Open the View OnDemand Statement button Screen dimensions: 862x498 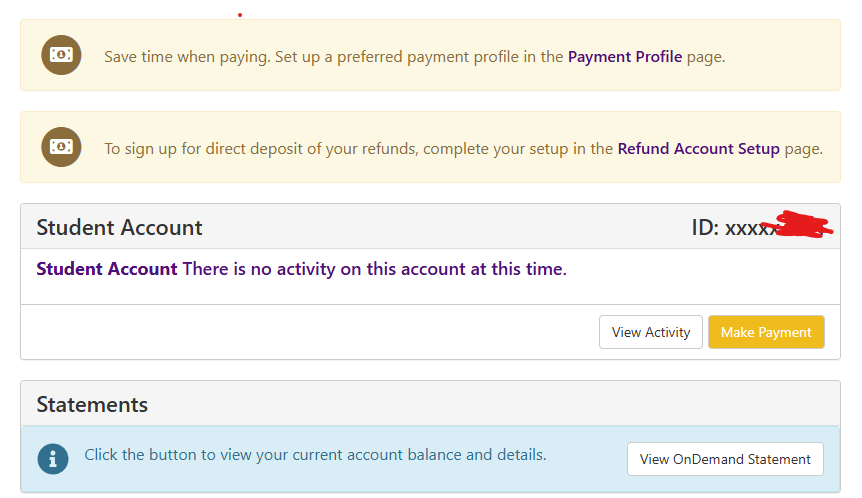pyautogui.click(x=725, y=459)
